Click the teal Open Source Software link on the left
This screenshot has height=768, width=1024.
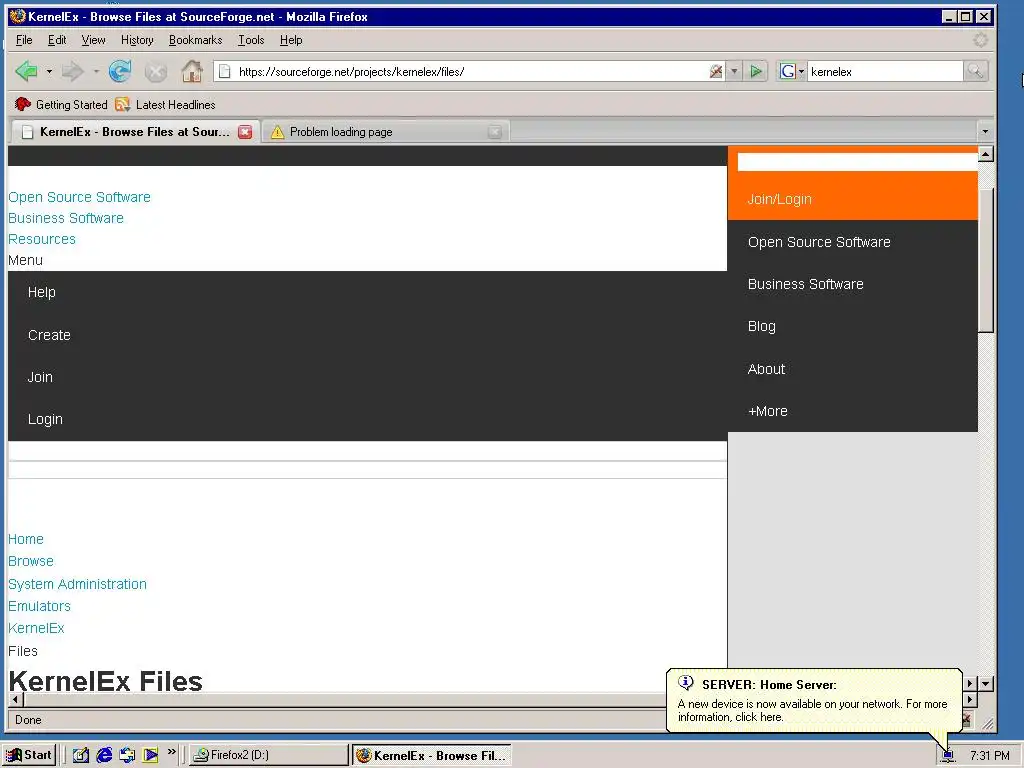coord(79,197)
